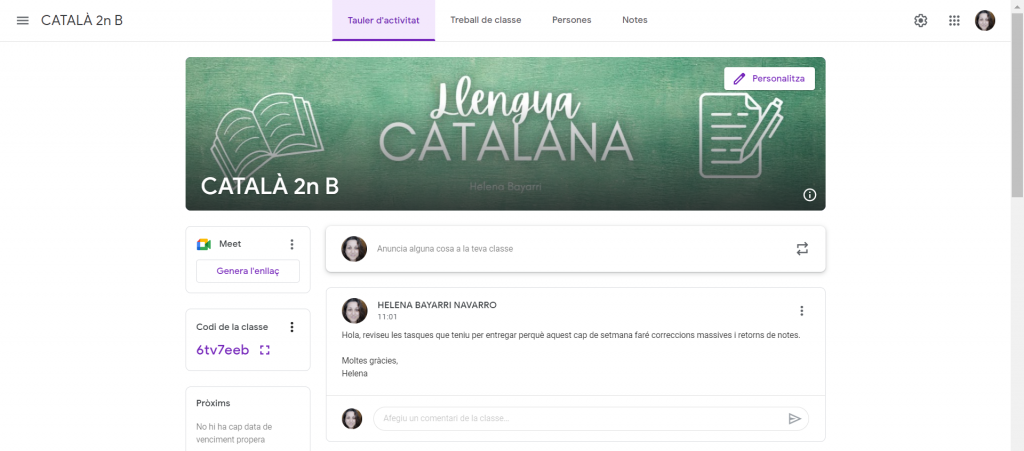Image resolution: width=1024 pixels, height=451 pixels.
Task: Open options for Helena's announcement
Action: point(802,311)
